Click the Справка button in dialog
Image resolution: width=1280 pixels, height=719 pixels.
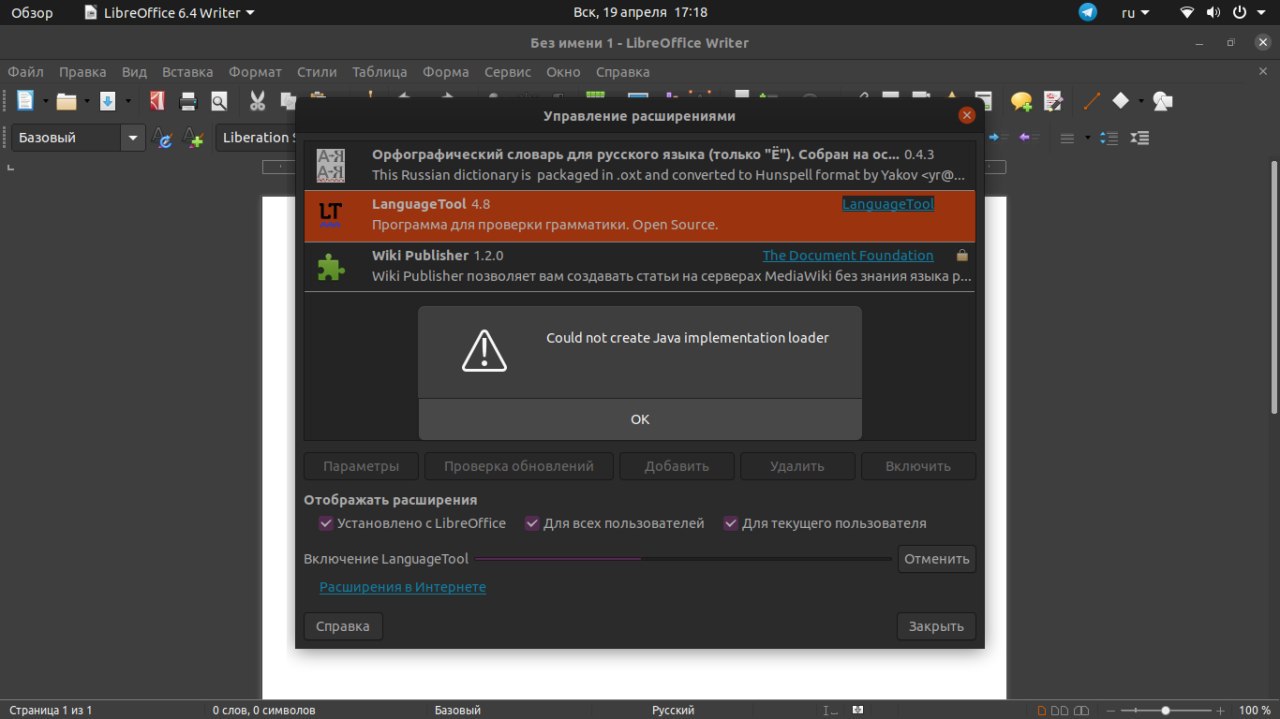coord(343,626)
